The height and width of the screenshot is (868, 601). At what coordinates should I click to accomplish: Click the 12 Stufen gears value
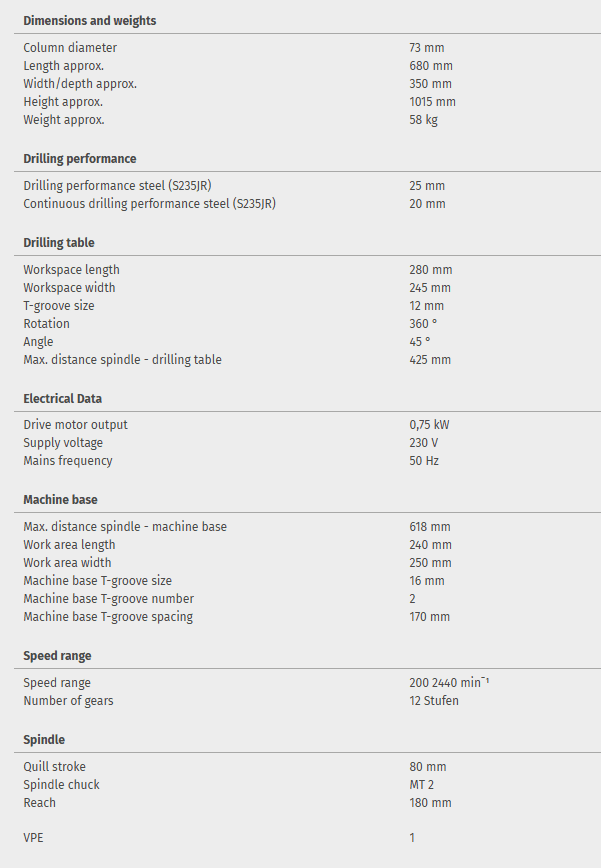click(x=434, y=700)
